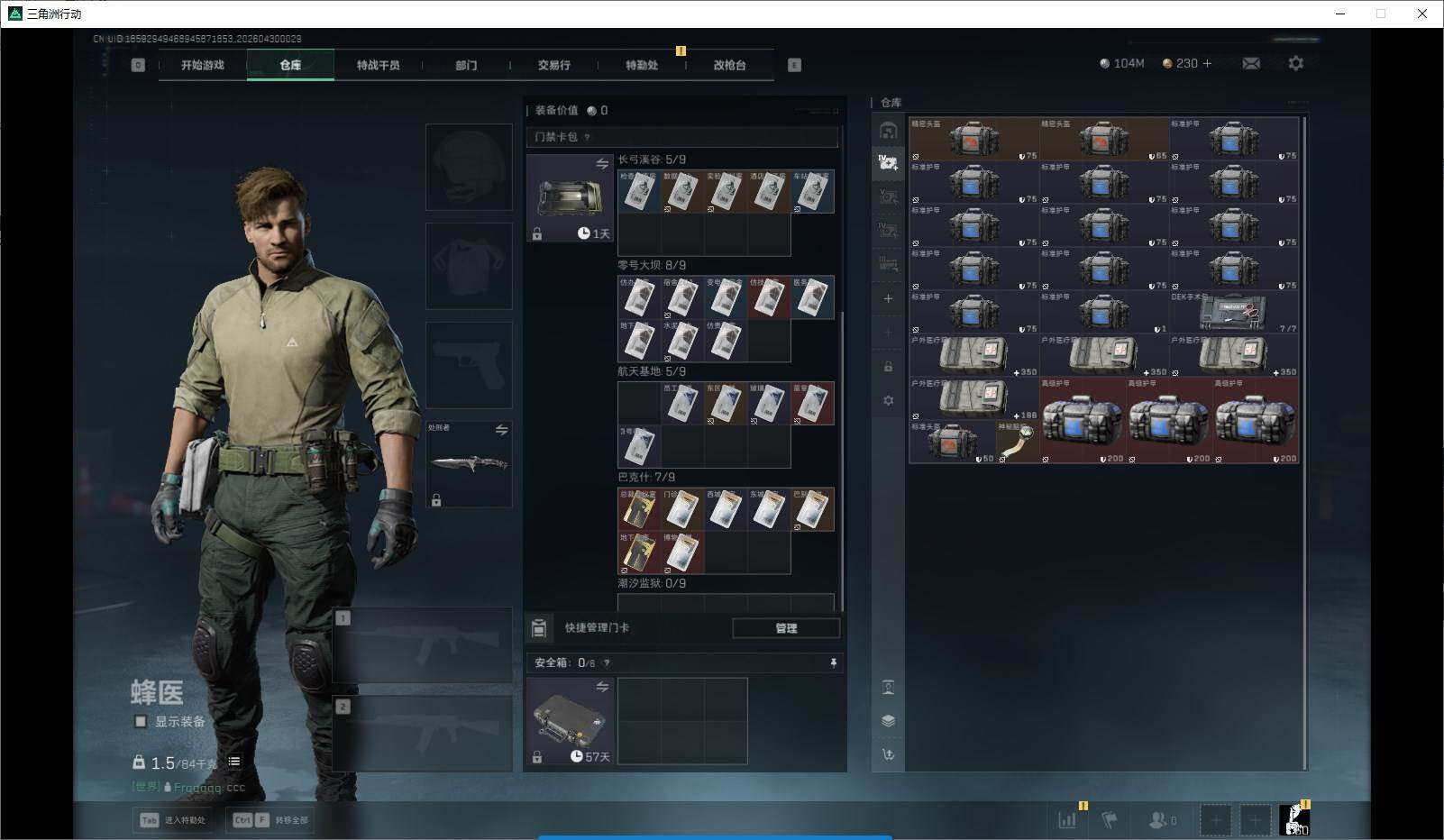
Task: Select the melee knife in the equipment slot
Action: 469,464
